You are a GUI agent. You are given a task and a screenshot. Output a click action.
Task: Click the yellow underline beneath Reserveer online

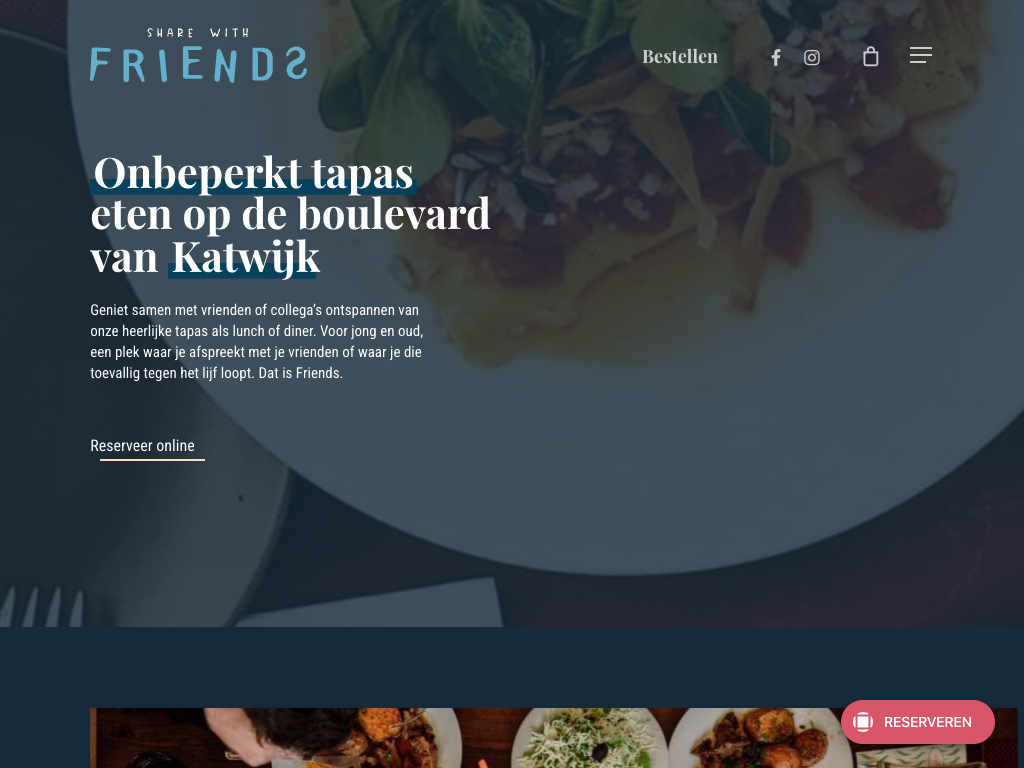[x=152, y=460]
